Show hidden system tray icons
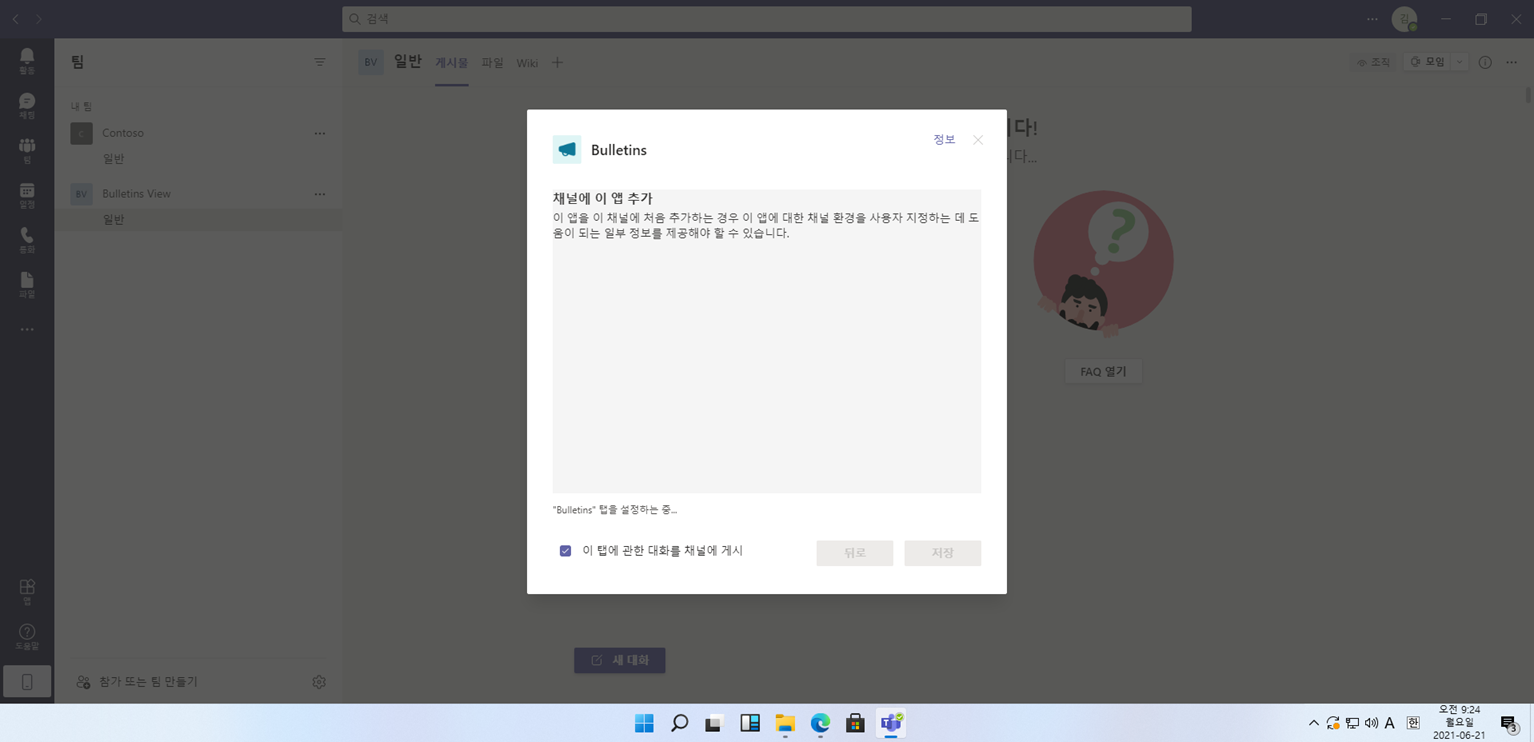 (x=1314, y=723)
